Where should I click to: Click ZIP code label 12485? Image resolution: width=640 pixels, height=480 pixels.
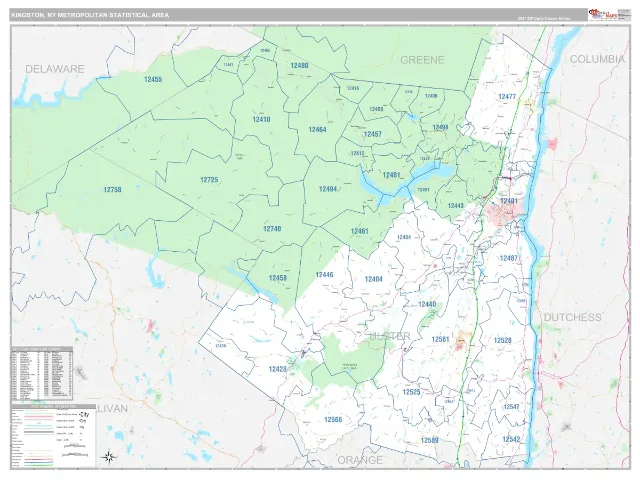click(376, 109)
